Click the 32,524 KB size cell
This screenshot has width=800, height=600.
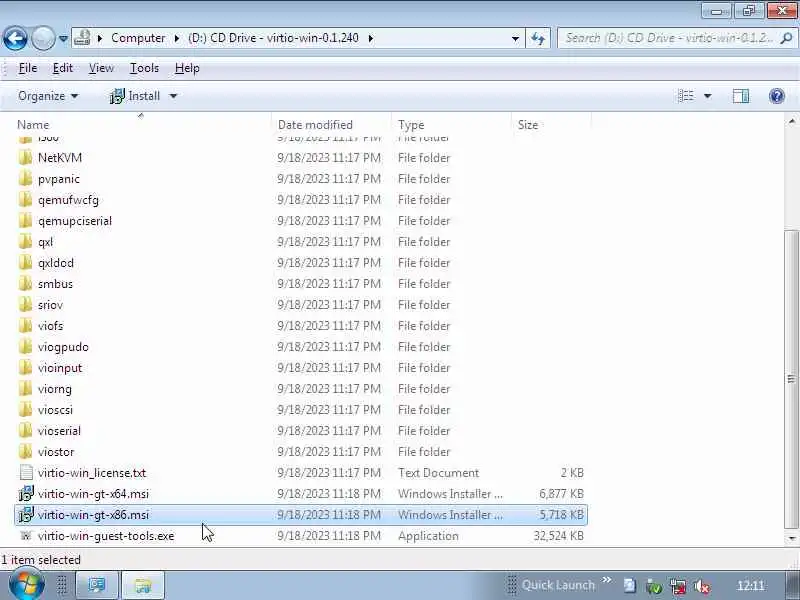pos(558,536)
